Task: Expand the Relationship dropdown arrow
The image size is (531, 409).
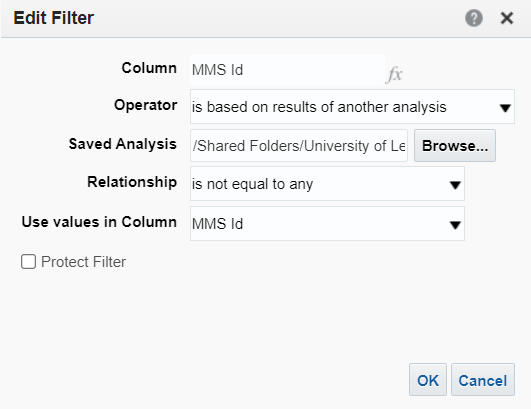Action: 455,185
